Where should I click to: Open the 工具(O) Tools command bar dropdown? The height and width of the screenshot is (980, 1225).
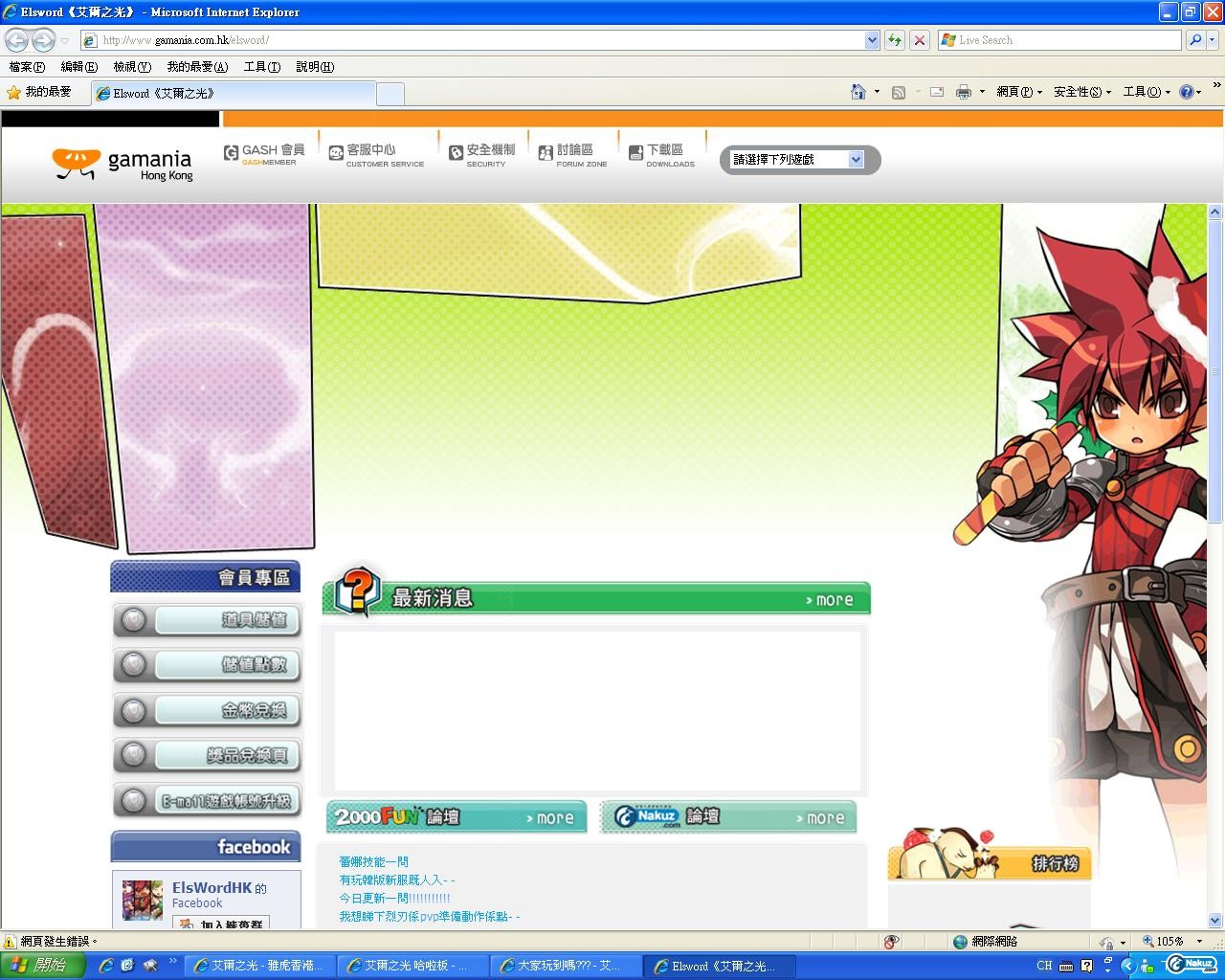pyautogui.click(x=1147, y=92)
